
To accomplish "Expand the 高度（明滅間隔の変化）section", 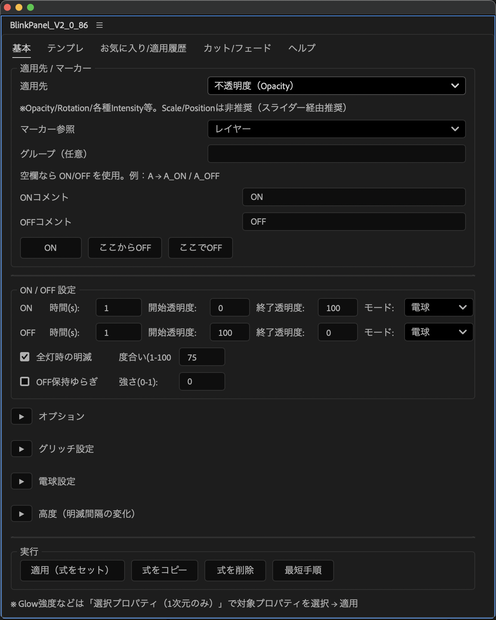I will 21,514.
